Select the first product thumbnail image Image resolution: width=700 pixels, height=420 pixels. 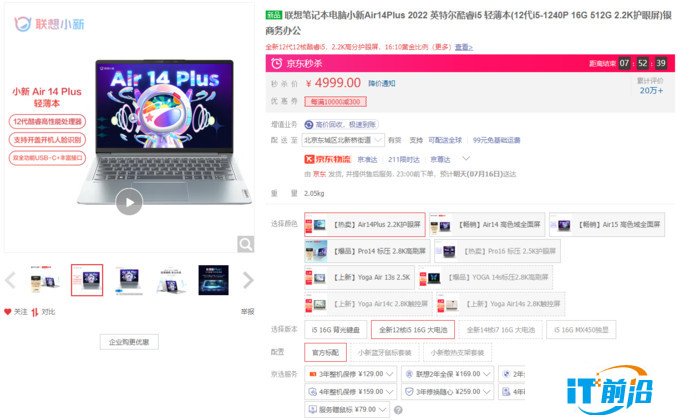pyautogui.click(x=45, y=280)
